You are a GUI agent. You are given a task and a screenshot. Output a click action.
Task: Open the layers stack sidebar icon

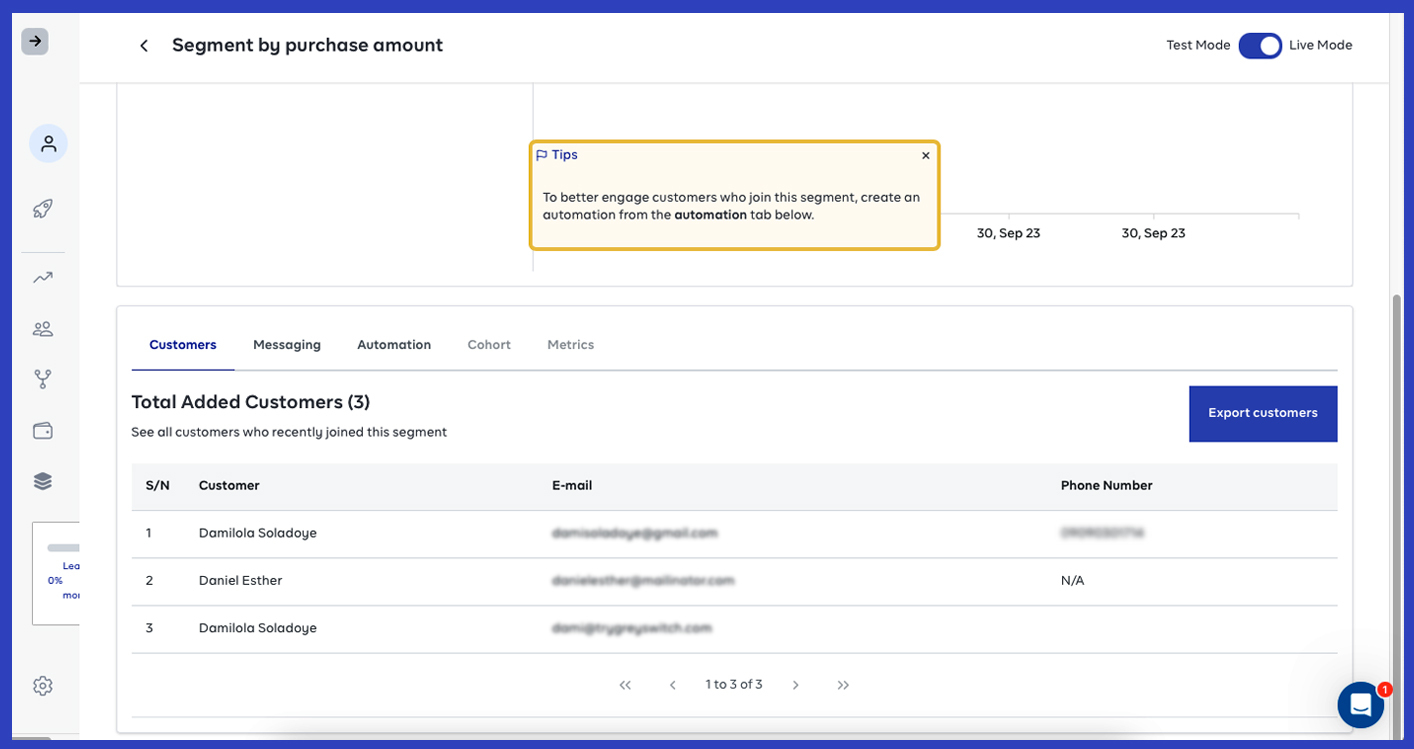[x=43, y=481]
